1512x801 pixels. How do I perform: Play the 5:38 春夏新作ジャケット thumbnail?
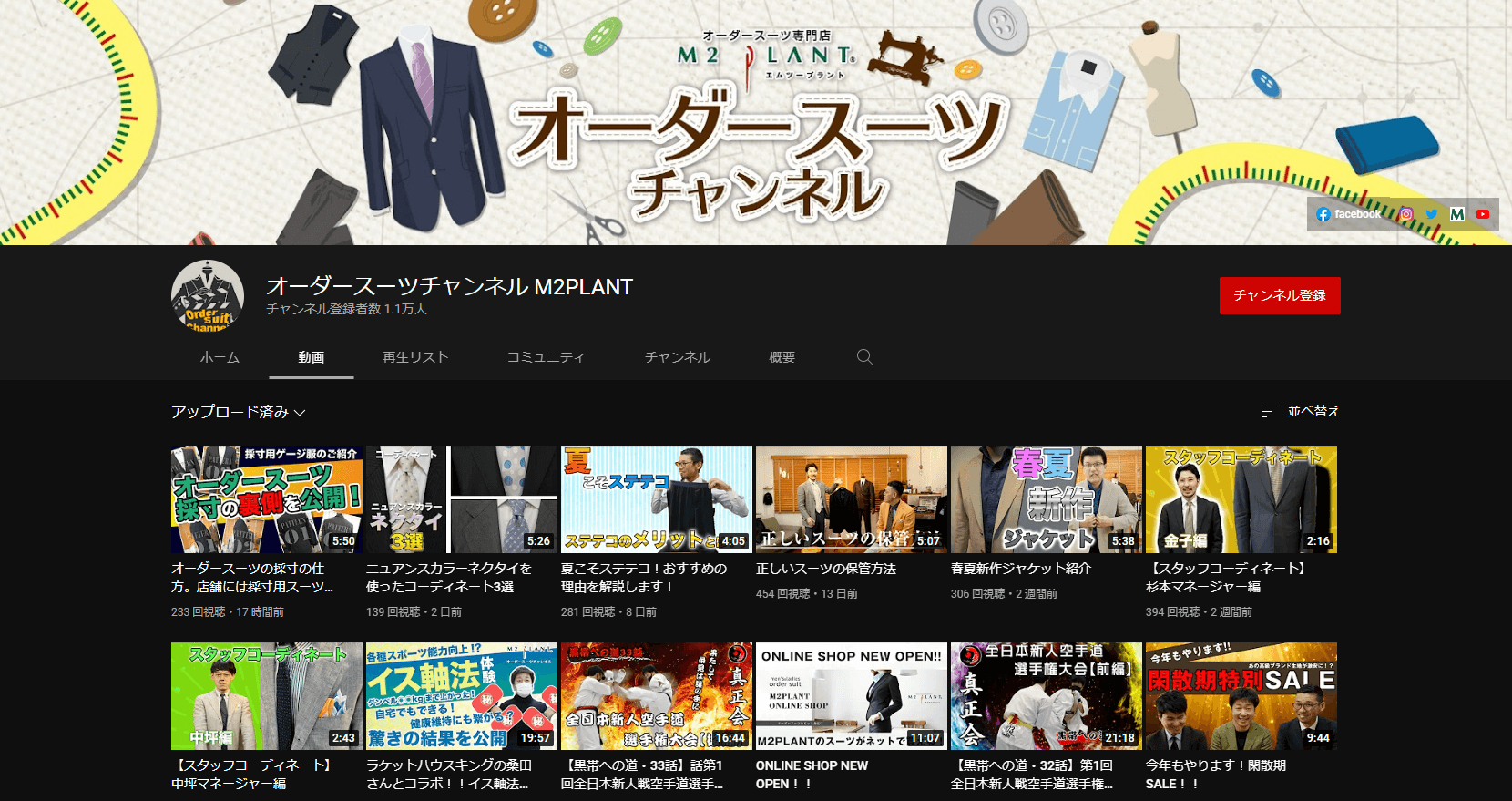pyautogui.click(x=1047, y=499)
